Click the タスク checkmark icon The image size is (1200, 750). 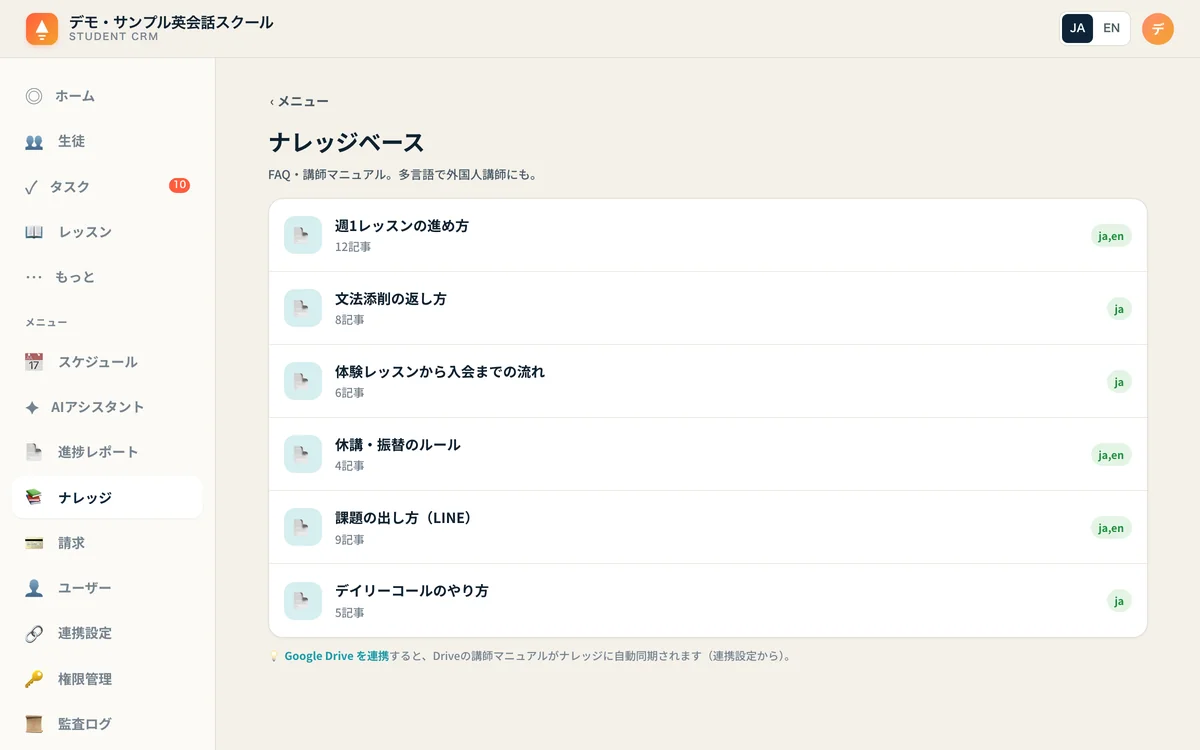(x=31, y=187)
